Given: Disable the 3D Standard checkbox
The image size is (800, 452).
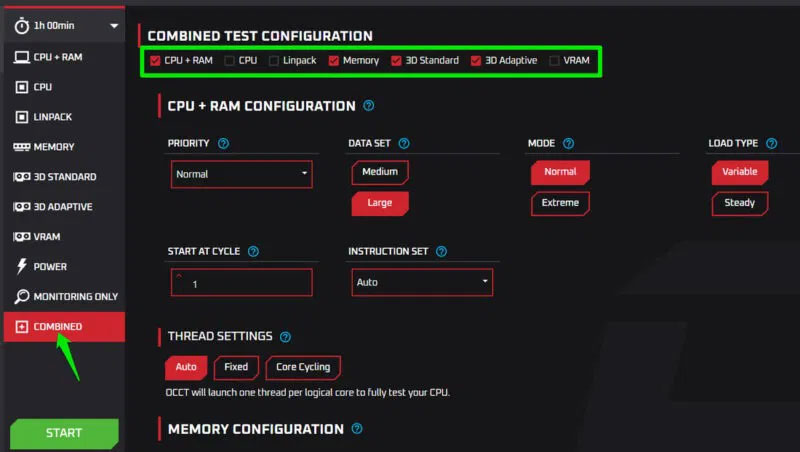Looking at the screenshot, I should 396,61.
